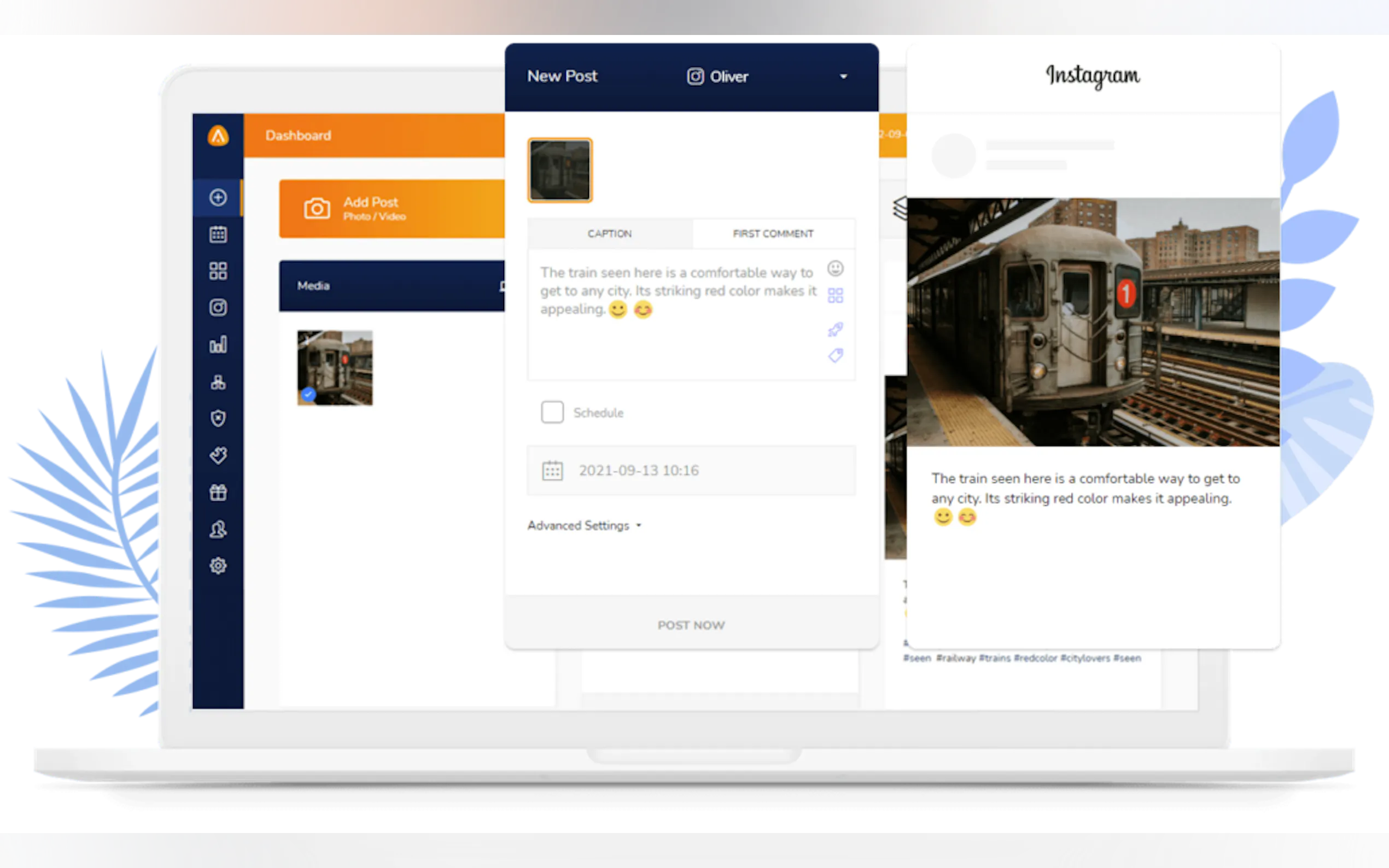
Task: Open the gear settings sidebar icon
Action: tap(218, 566)
